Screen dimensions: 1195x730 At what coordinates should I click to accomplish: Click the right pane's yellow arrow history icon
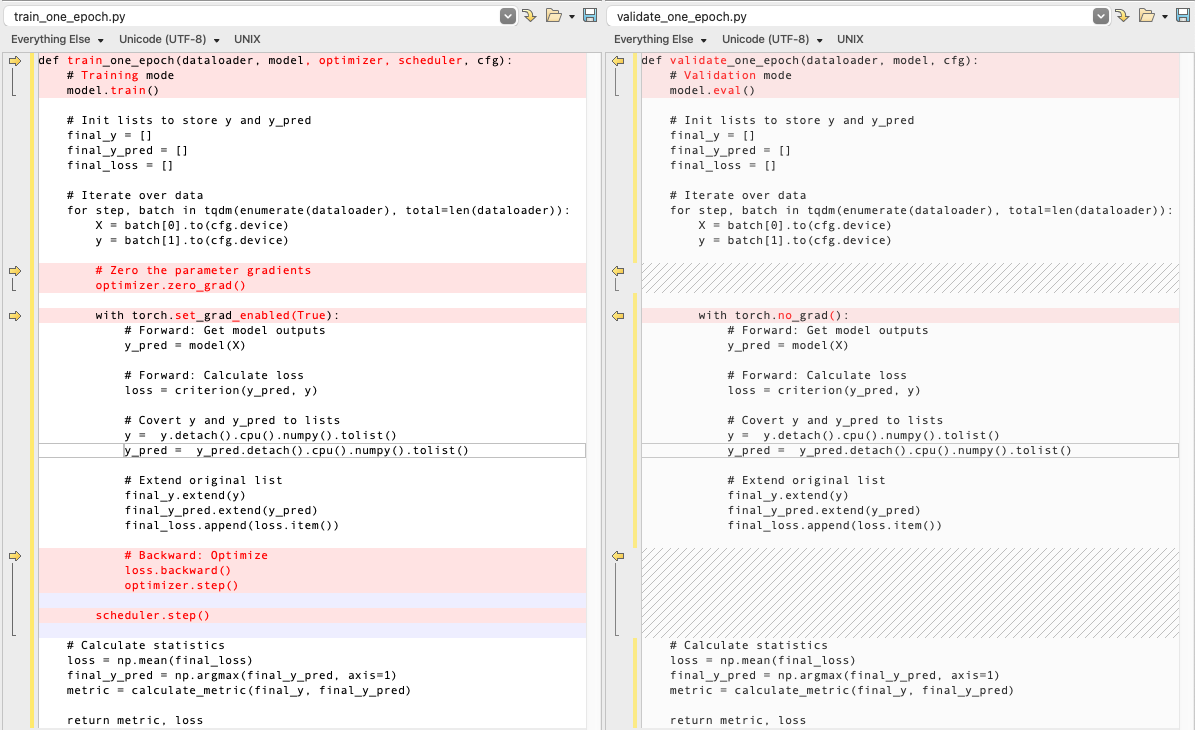tap(1122, 16)
